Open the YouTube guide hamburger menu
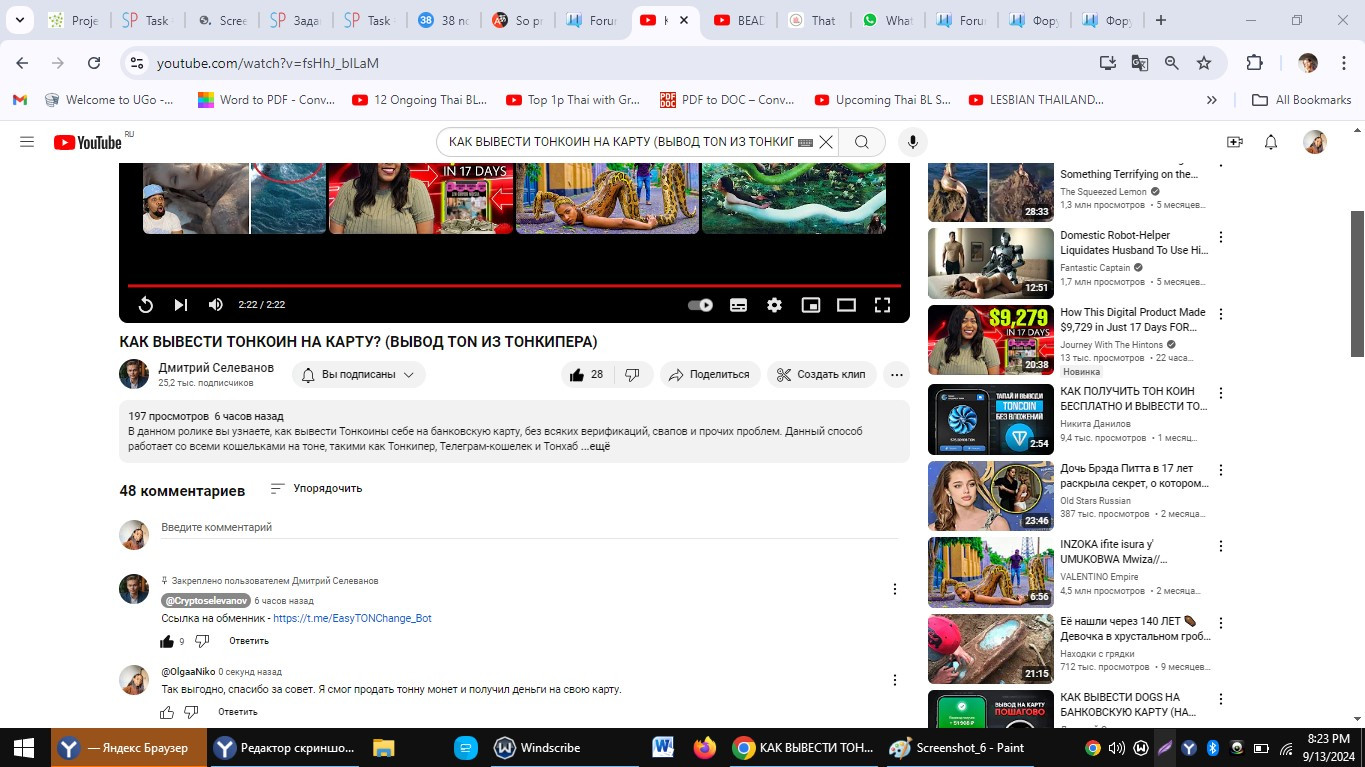1365x767 pixels. coord(27,142)
